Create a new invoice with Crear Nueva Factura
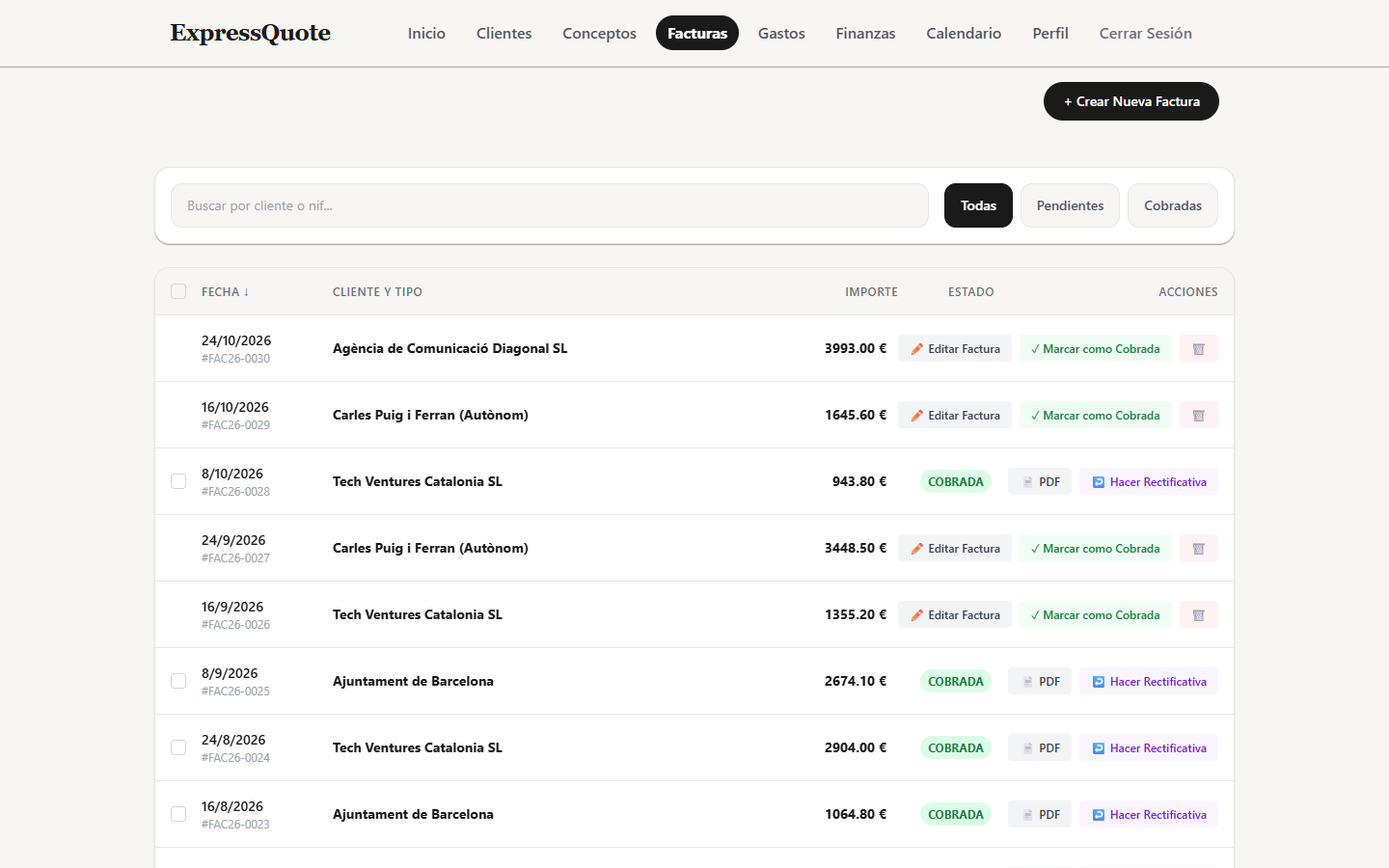The width and height of the screenshot is (1389, 868). (1131, 101)
